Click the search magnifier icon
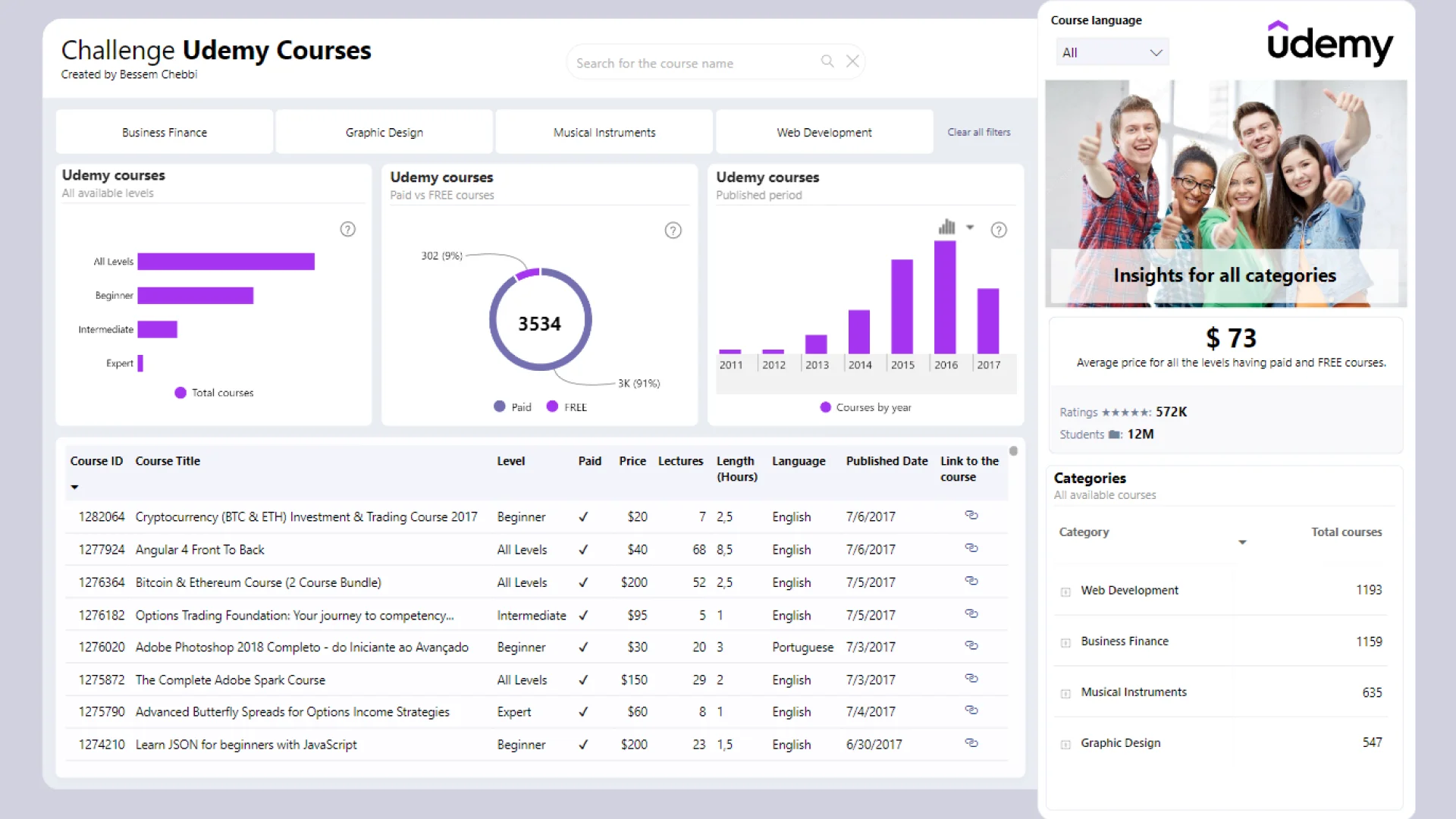The width and height of the screenshot is (1456, 819). [827, 61]
